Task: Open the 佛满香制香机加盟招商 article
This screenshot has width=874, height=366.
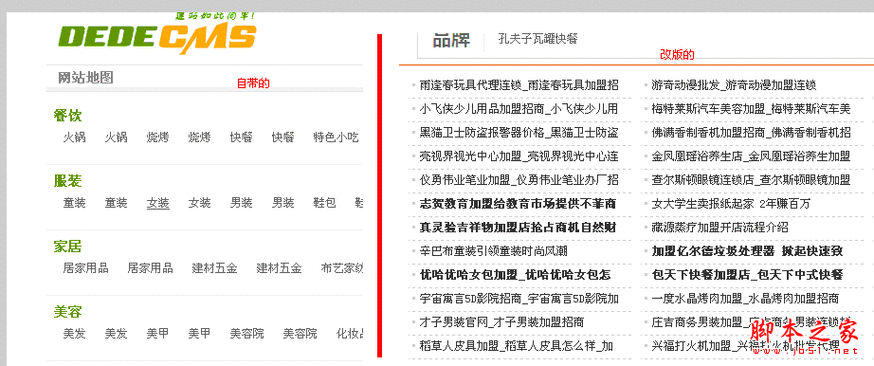Action: pos(751,133)
